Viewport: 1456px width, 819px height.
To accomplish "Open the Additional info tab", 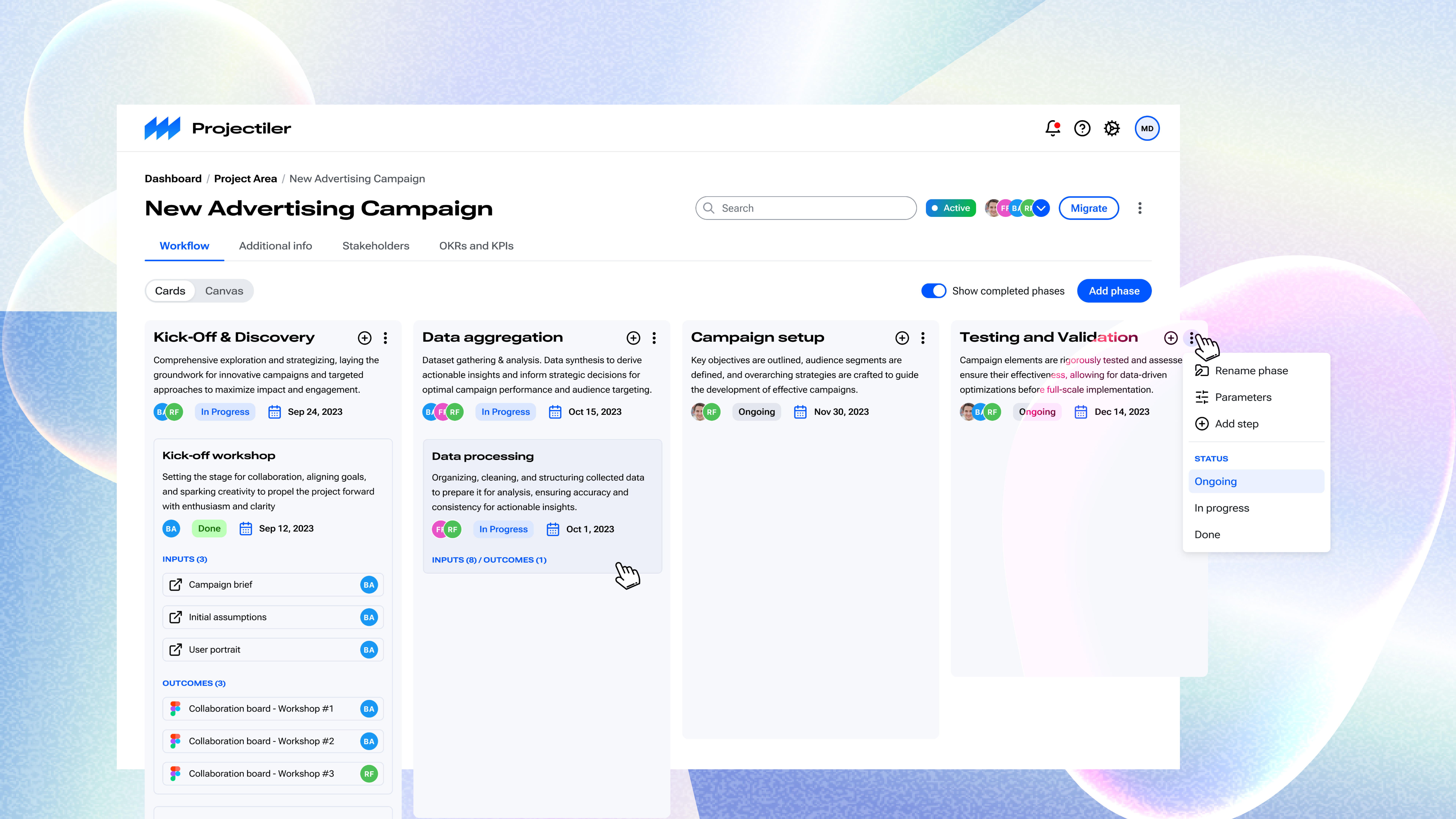I will click(275, 246).
